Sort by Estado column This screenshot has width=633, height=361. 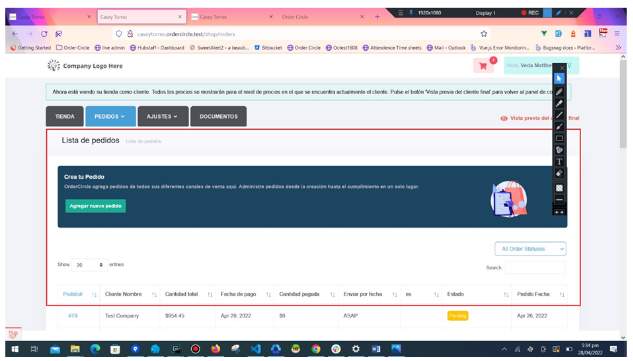477,294
